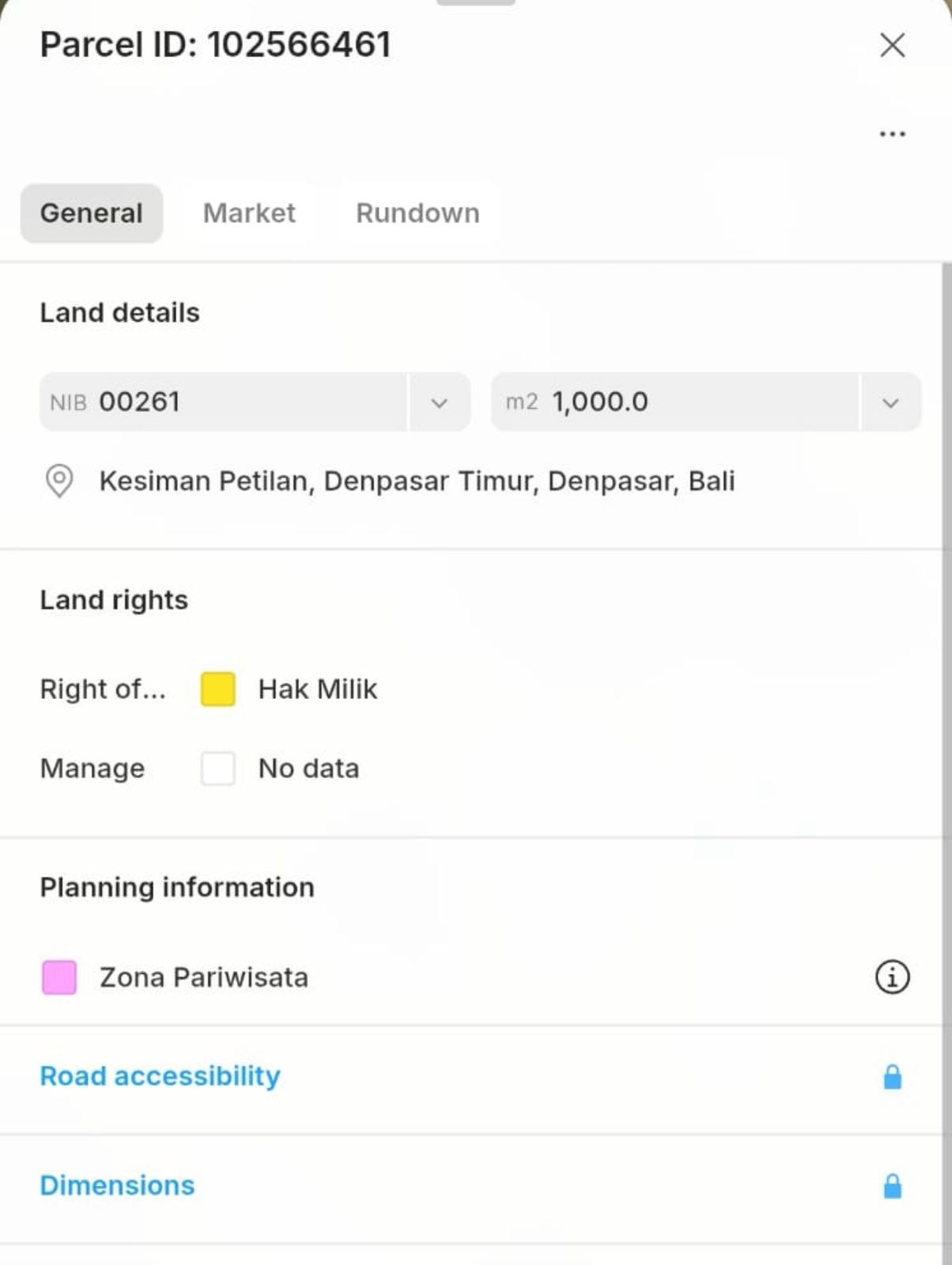The image size is (952, 1265).
Task: Click the white Manage No data swatch
Action: point(218,768)
